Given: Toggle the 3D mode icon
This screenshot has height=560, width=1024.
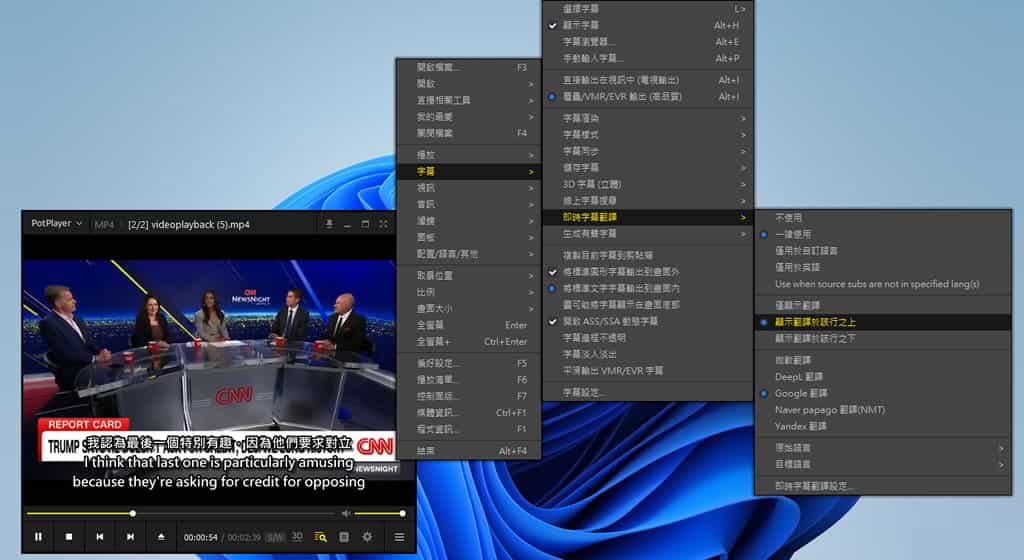Looking at the screenshot, I should click(297, 537).
